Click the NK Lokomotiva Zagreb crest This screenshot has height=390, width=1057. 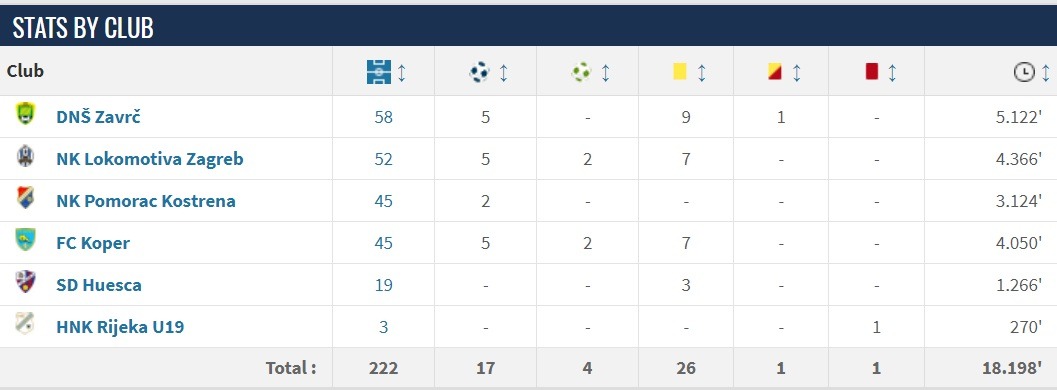tap(26, 156)
